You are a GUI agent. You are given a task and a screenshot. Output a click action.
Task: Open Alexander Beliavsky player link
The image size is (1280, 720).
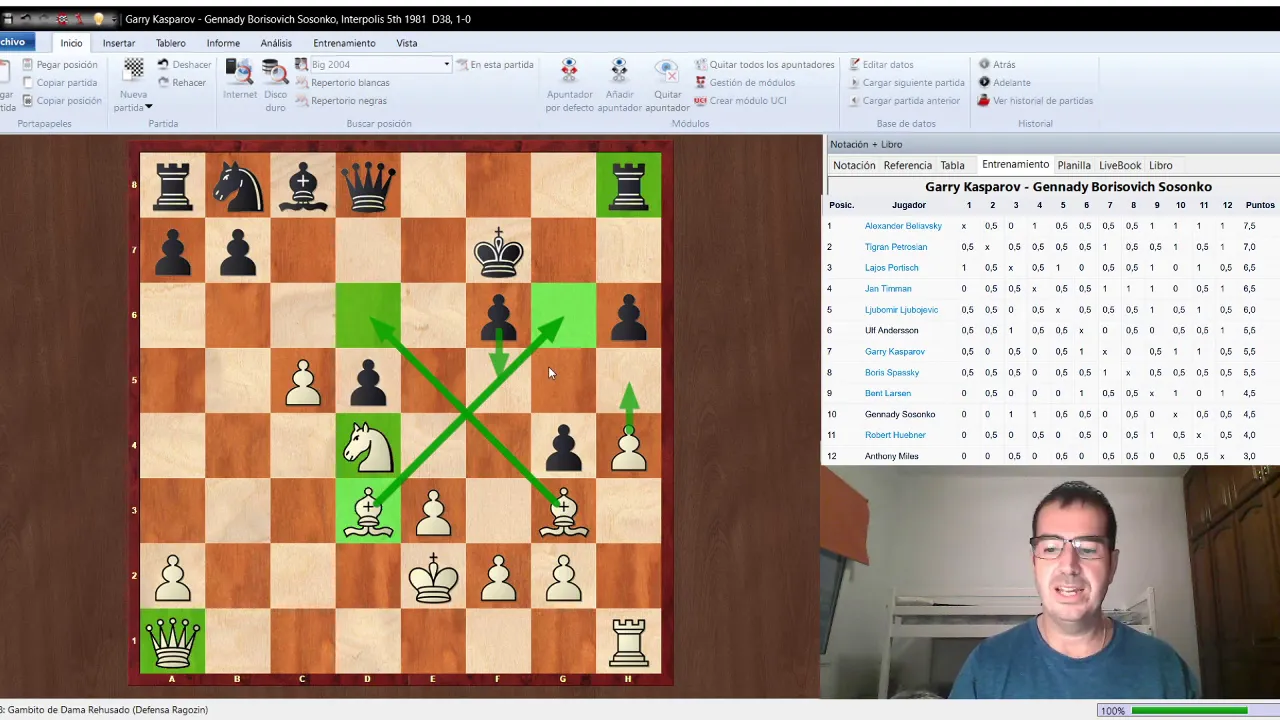[903, 226]
